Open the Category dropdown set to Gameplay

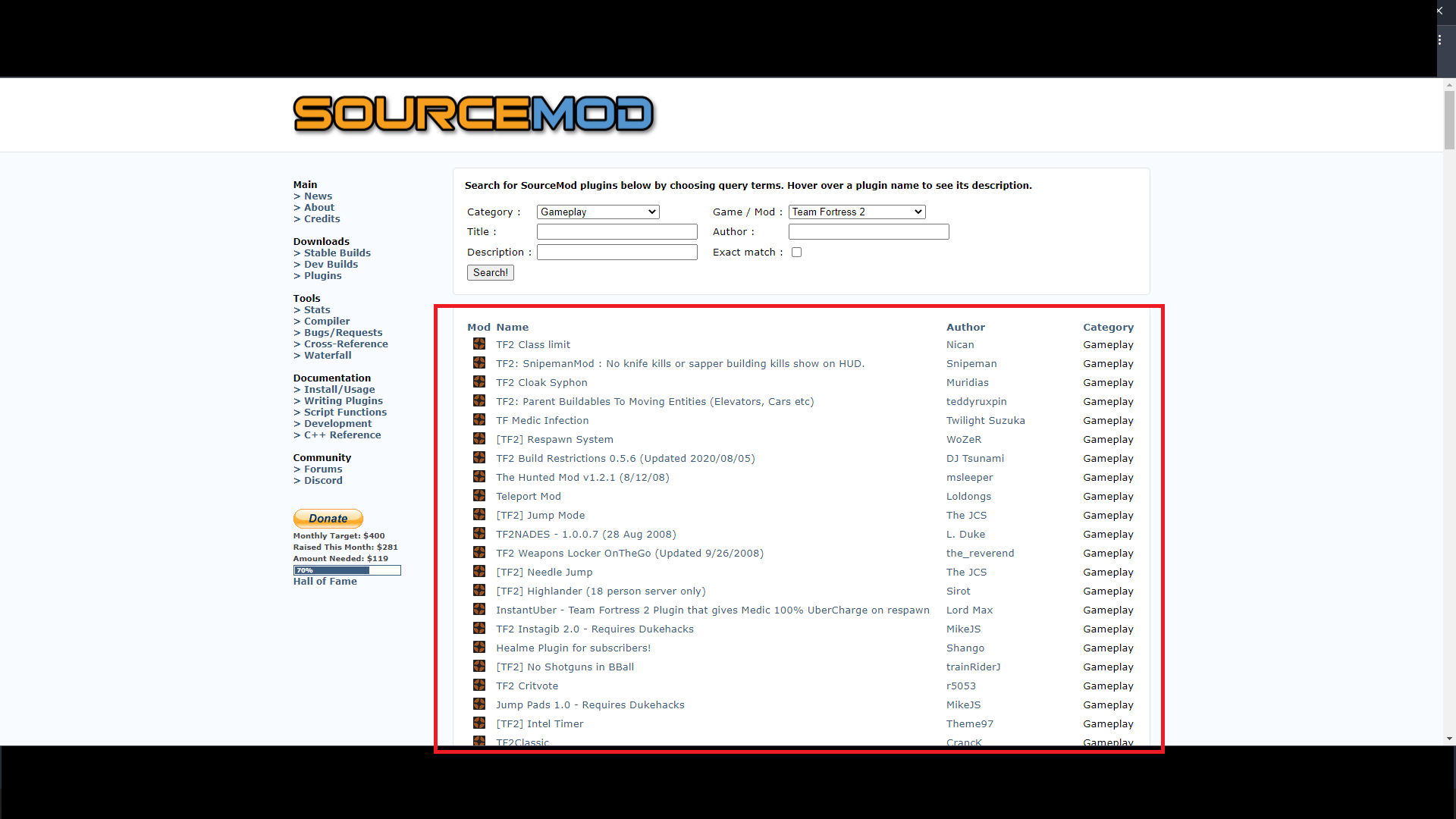pyautogui.click(x=598, y=212)
